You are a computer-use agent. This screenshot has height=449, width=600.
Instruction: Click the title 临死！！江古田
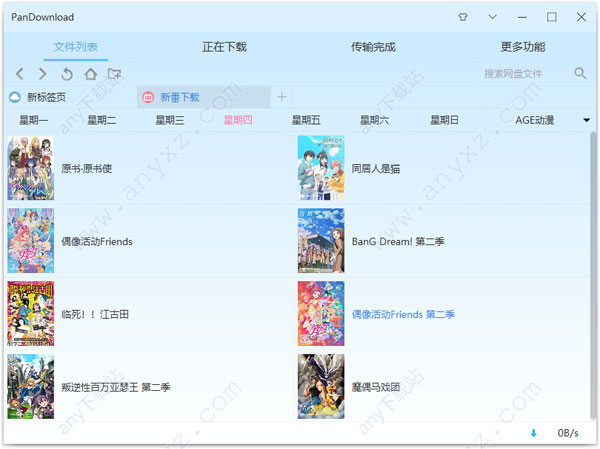click(x=95, y=314)
